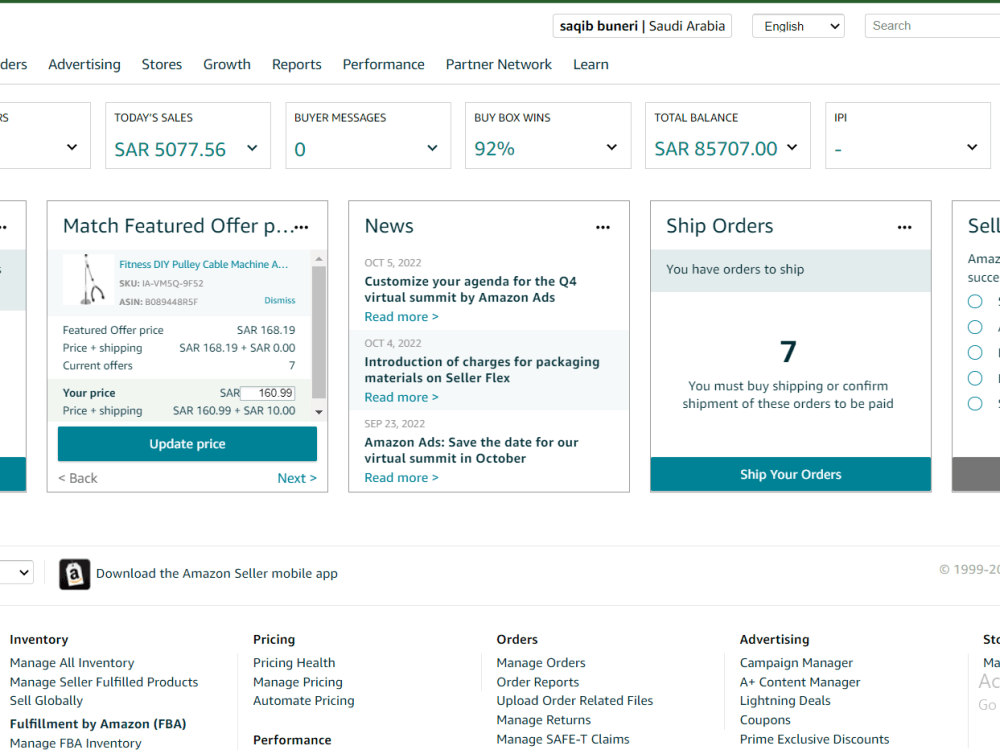Screen dimensions: 1000x750
Task: Open the A+ Content Manager link
Action: (x=800, y=682)
